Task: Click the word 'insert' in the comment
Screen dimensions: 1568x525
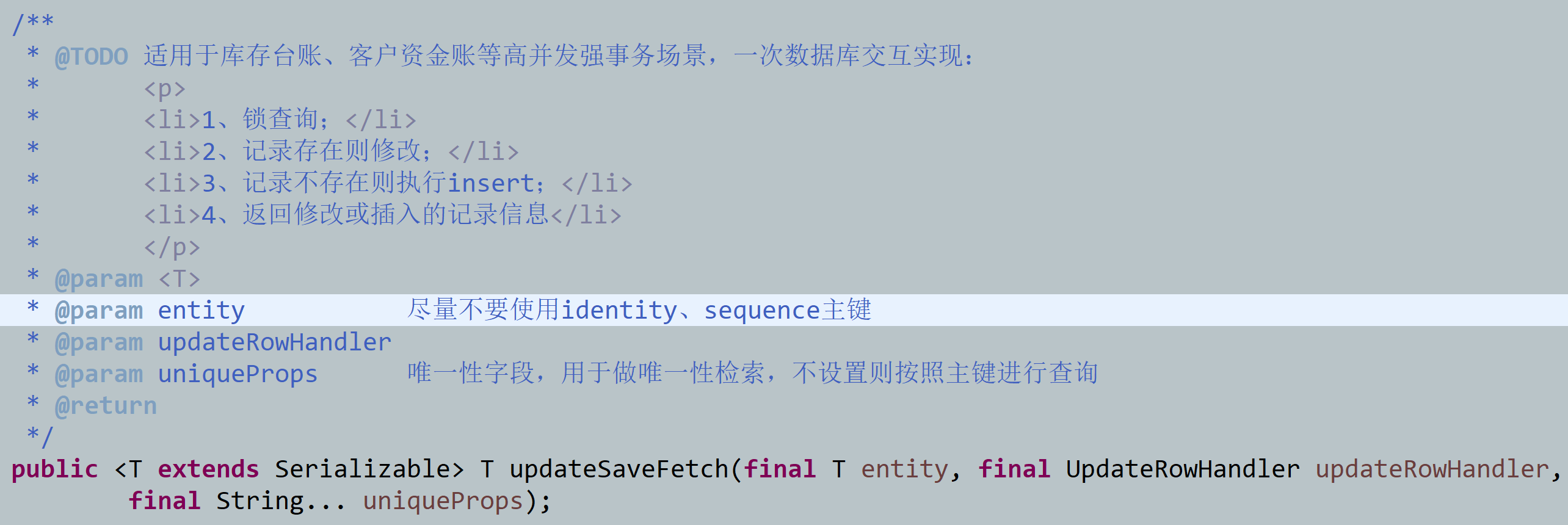Action: point(492,183)
